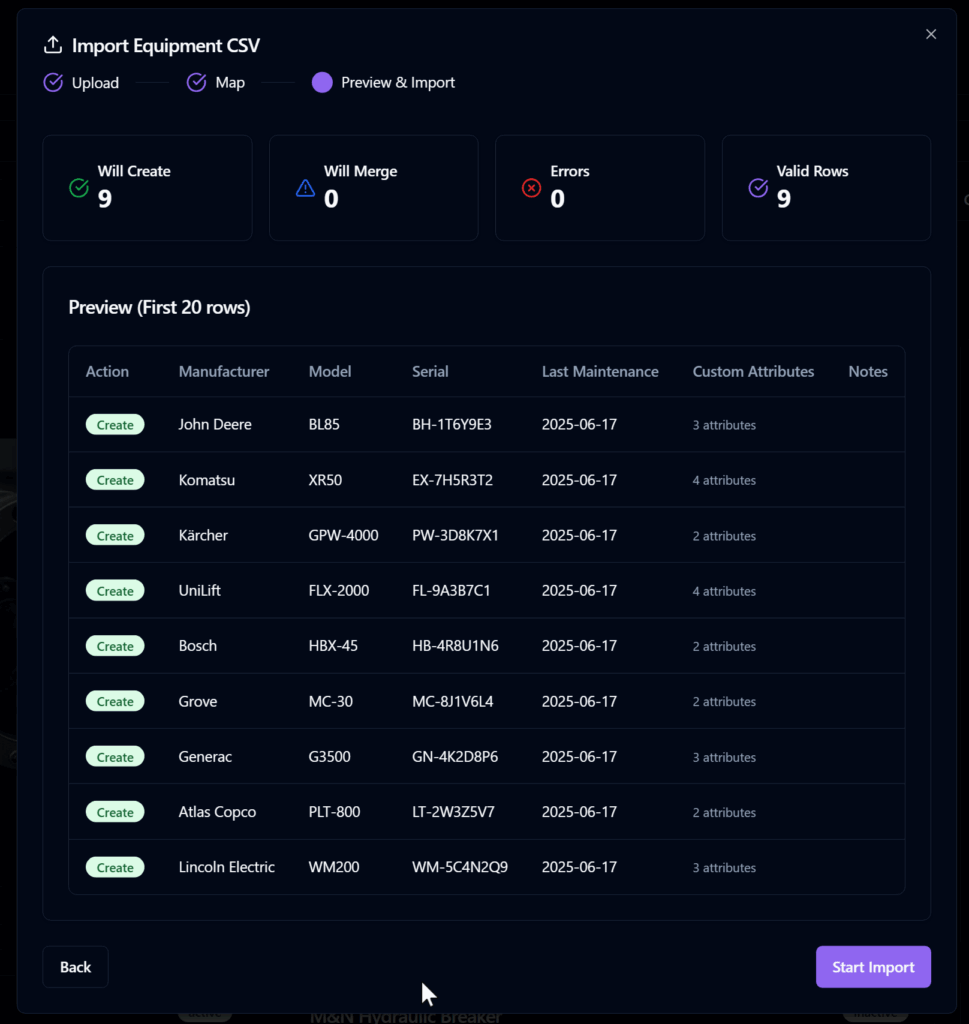Select the Upload step label
Viewport: 969px width, 1024px height.
point(95,83)
